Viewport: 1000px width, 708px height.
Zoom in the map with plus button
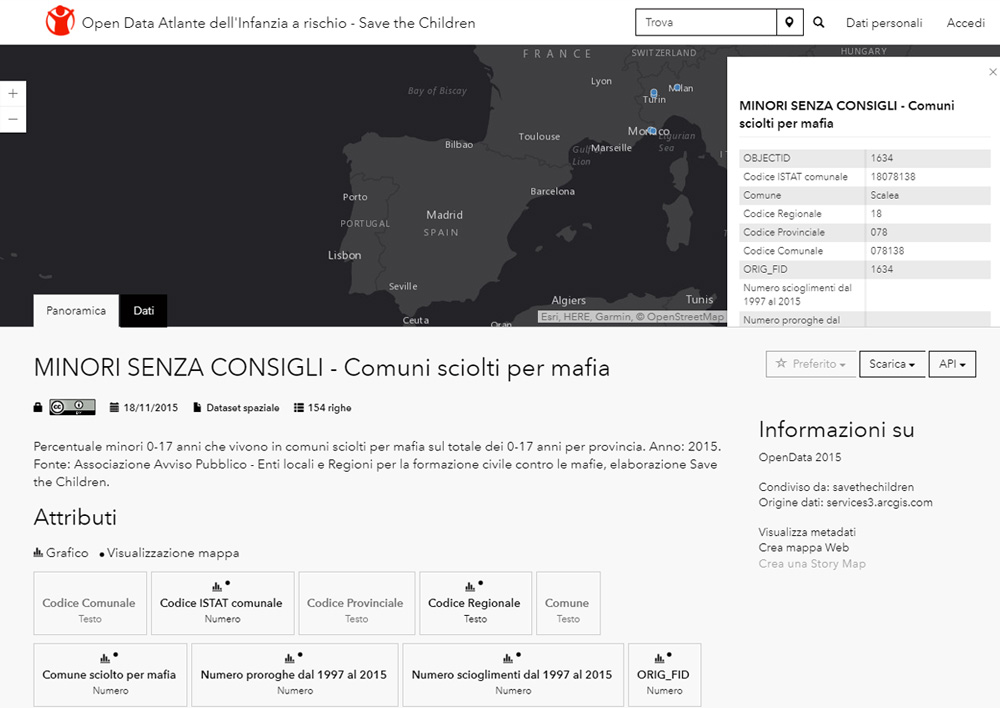[x=13, y=94]
